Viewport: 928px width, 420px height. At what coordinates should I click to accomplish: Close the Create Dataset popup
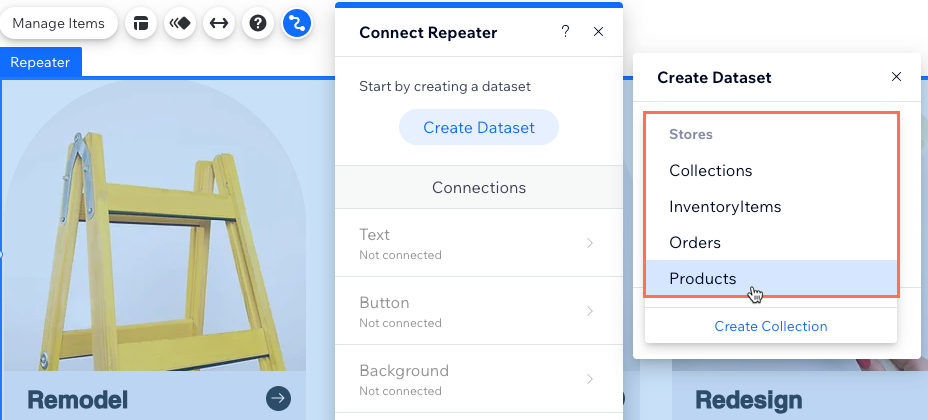coord(896,77)
